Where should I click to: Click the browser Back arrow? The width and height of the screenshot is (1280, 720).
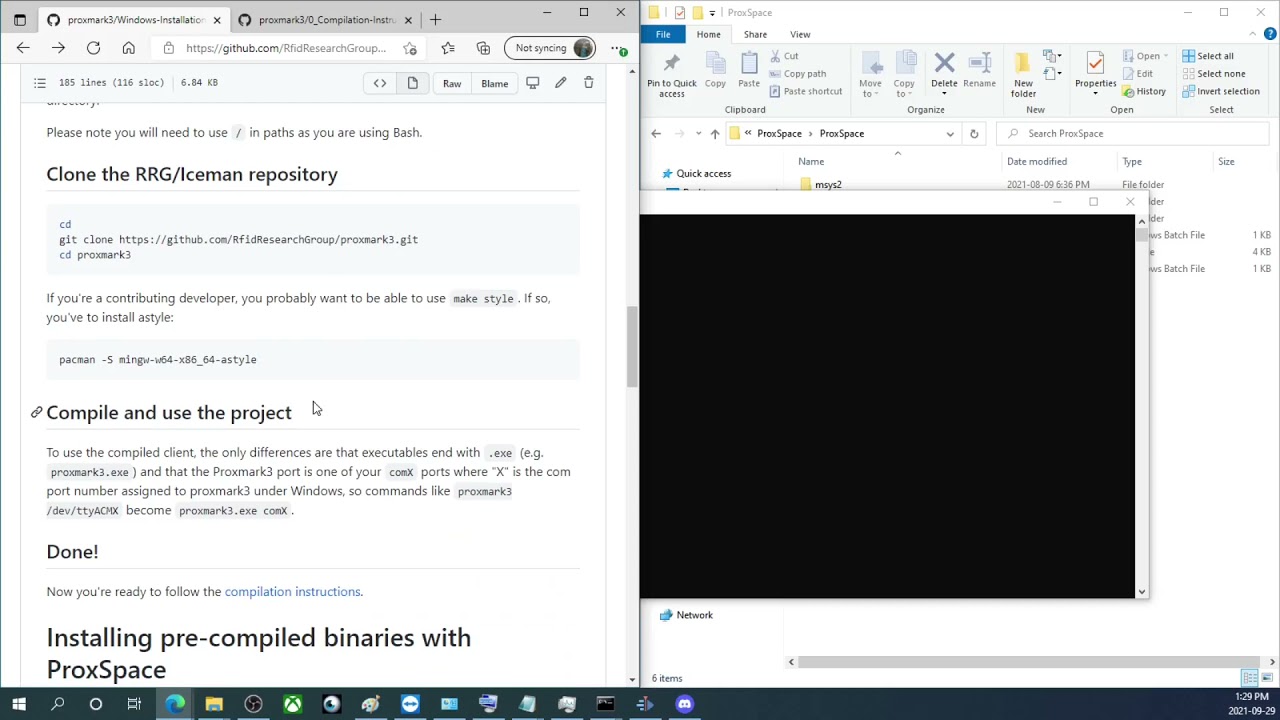coord(23,48)
